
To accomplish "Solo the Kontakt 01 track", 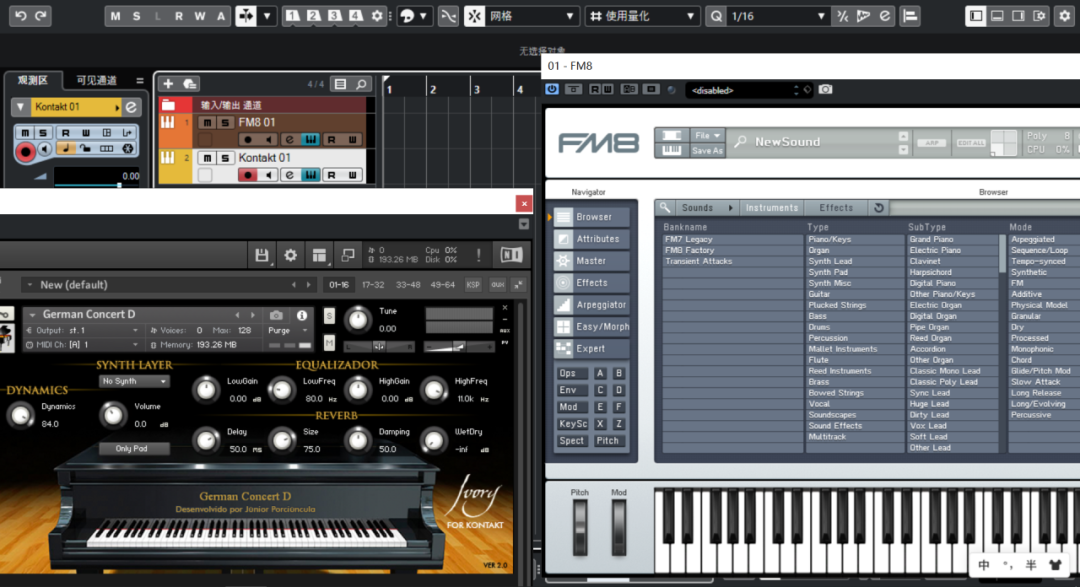I will 225,158.
